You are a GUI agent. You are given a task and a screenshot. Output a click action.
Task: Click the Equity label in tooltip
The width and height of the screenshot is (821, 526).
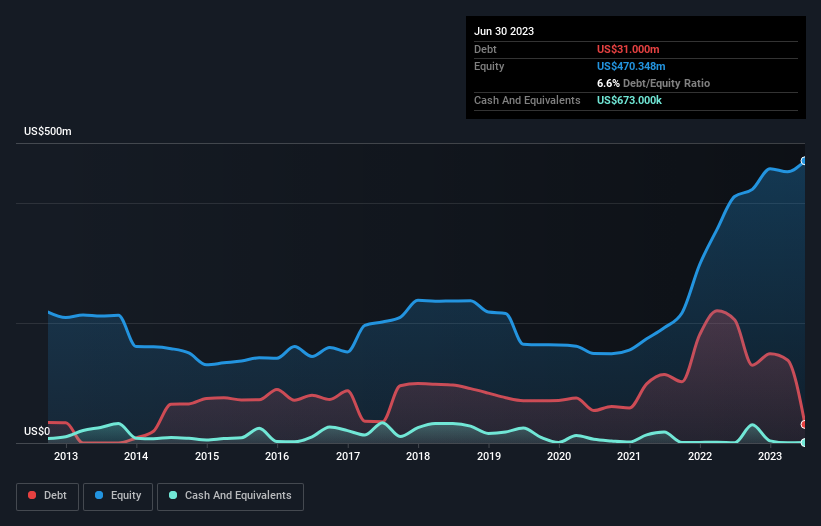(489, 66)
